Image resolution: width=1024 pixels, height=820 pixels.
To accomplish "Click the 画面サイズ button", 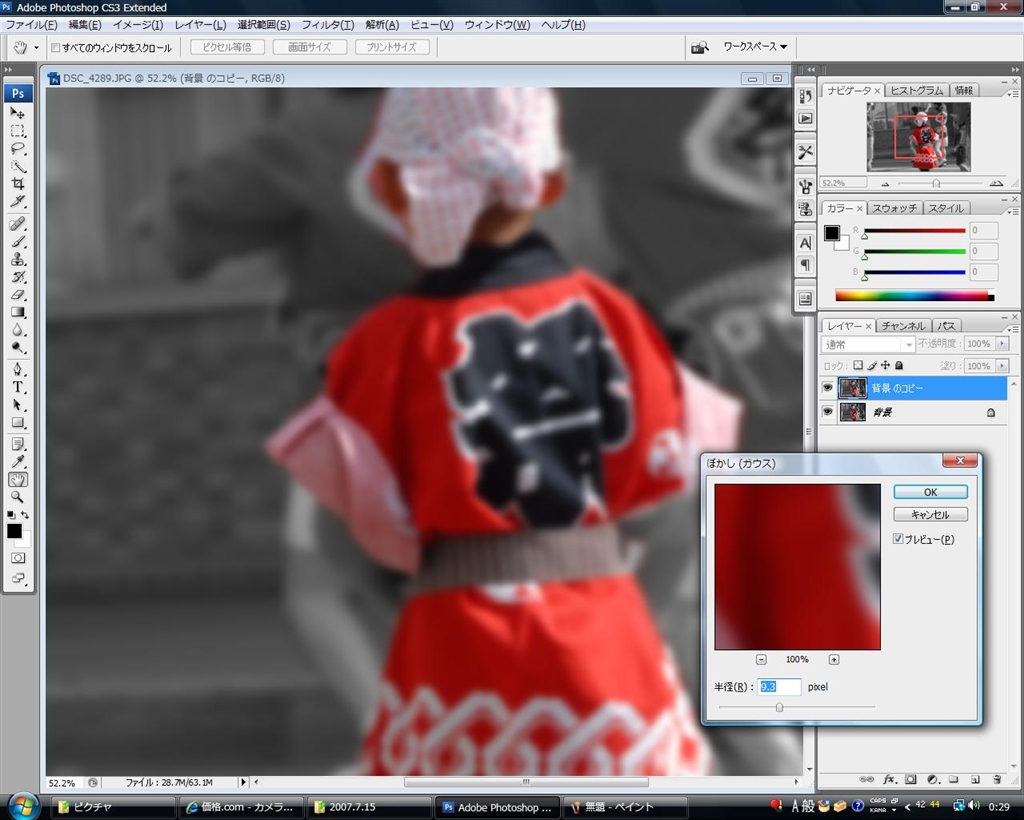I will click(310, 47).
